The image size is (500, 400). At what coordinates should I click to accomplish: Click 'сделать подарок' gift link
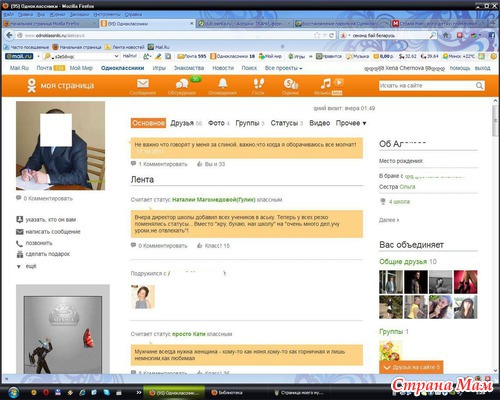43,254
